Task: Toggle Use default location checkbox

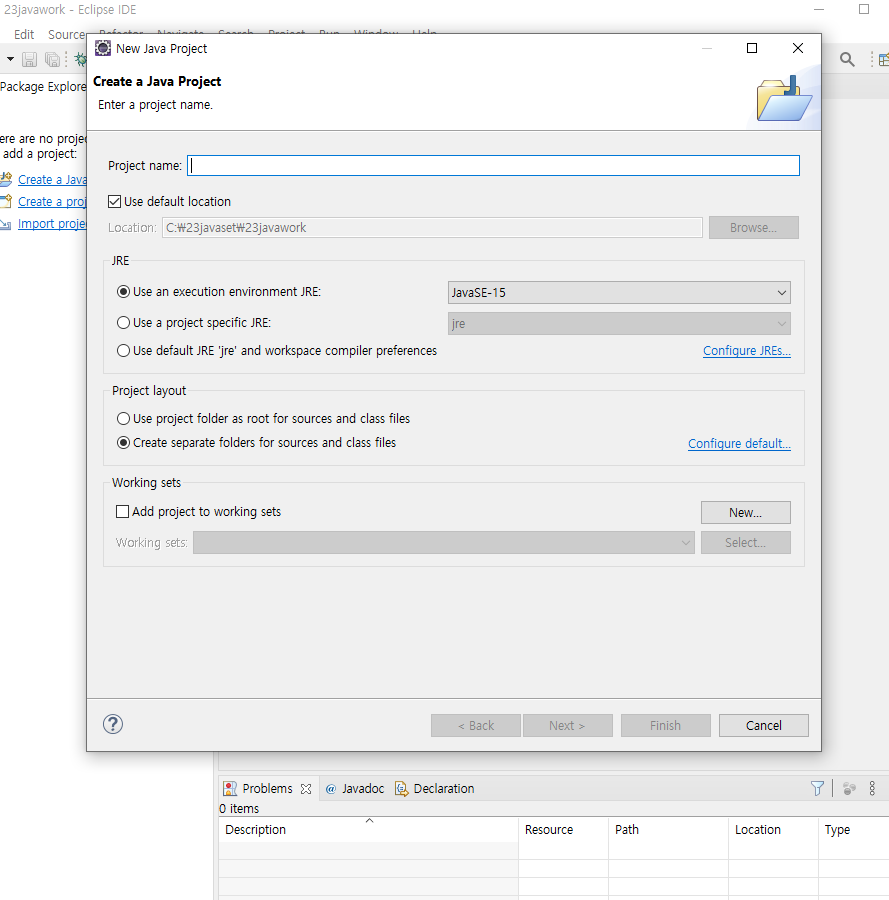Action: pos(114,201)
